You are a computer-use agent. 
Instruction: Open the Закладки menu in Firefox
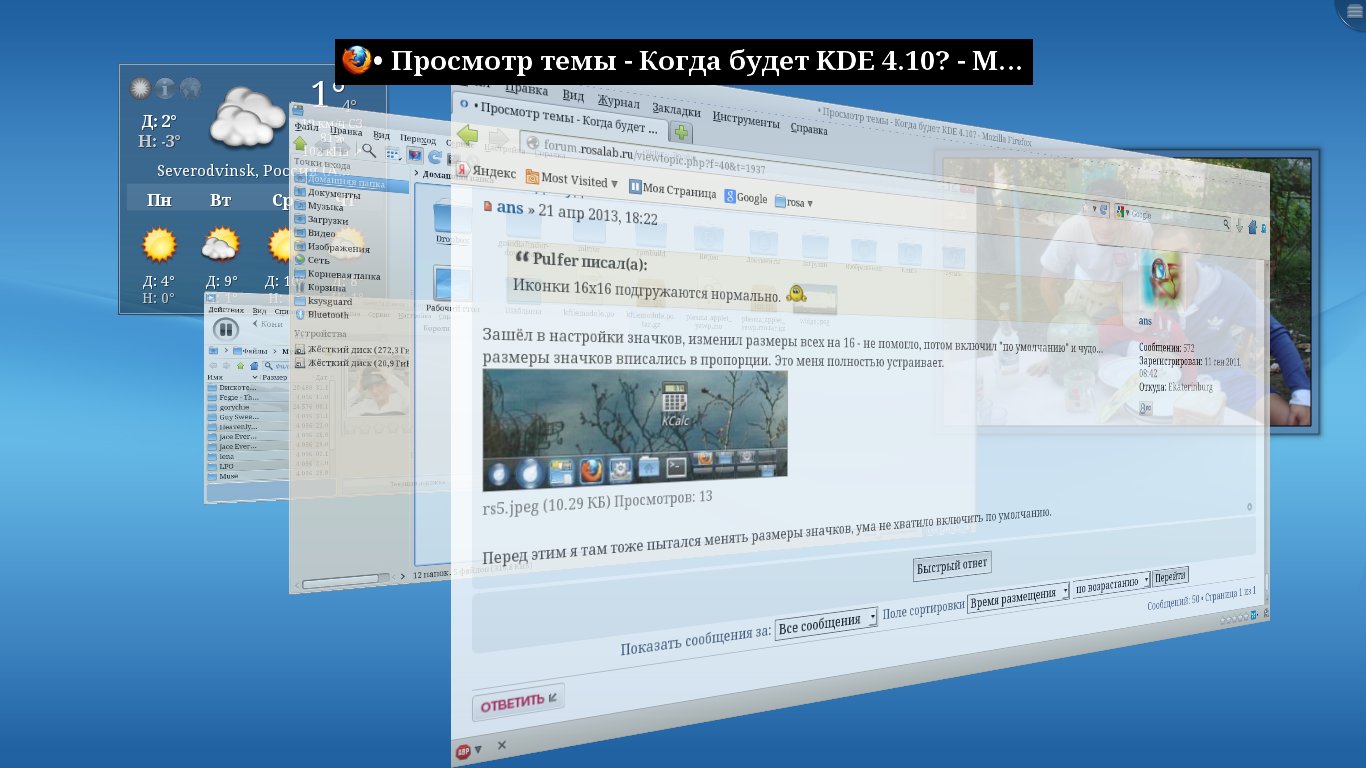[676, 109]
